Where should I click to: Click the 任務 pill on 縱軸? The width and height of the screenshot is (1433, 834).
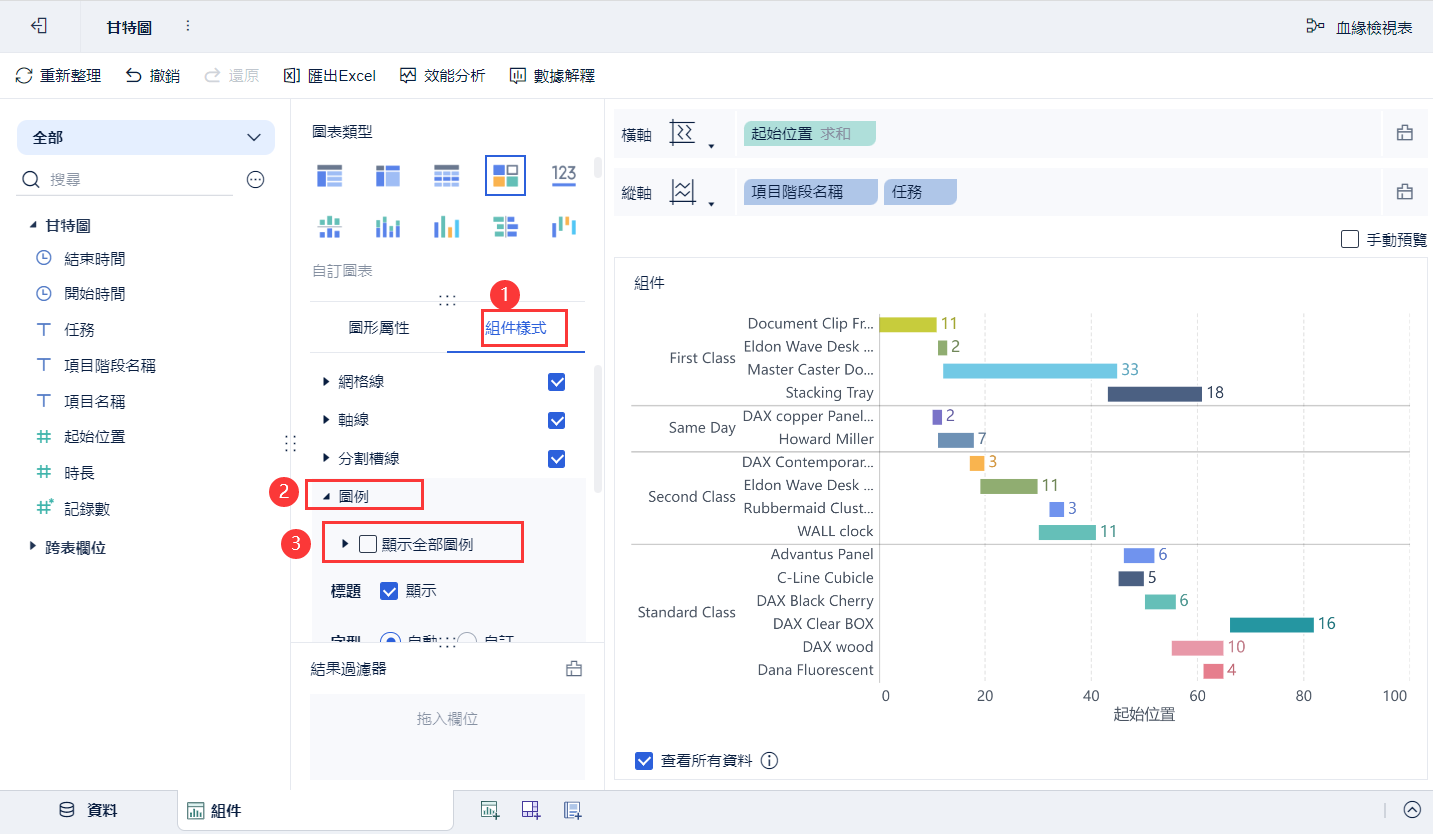(x=920, y=192)
